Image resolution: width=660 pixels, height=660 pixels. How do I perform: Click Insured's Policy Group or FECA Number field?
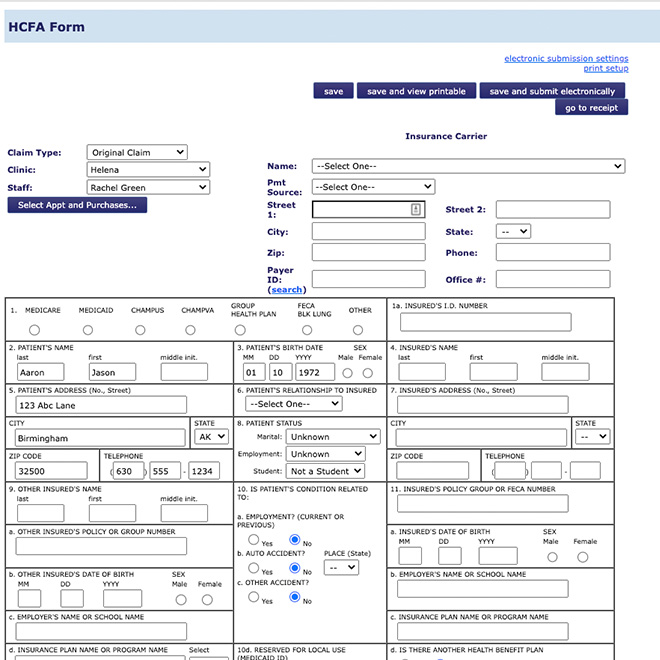(482, 503)
